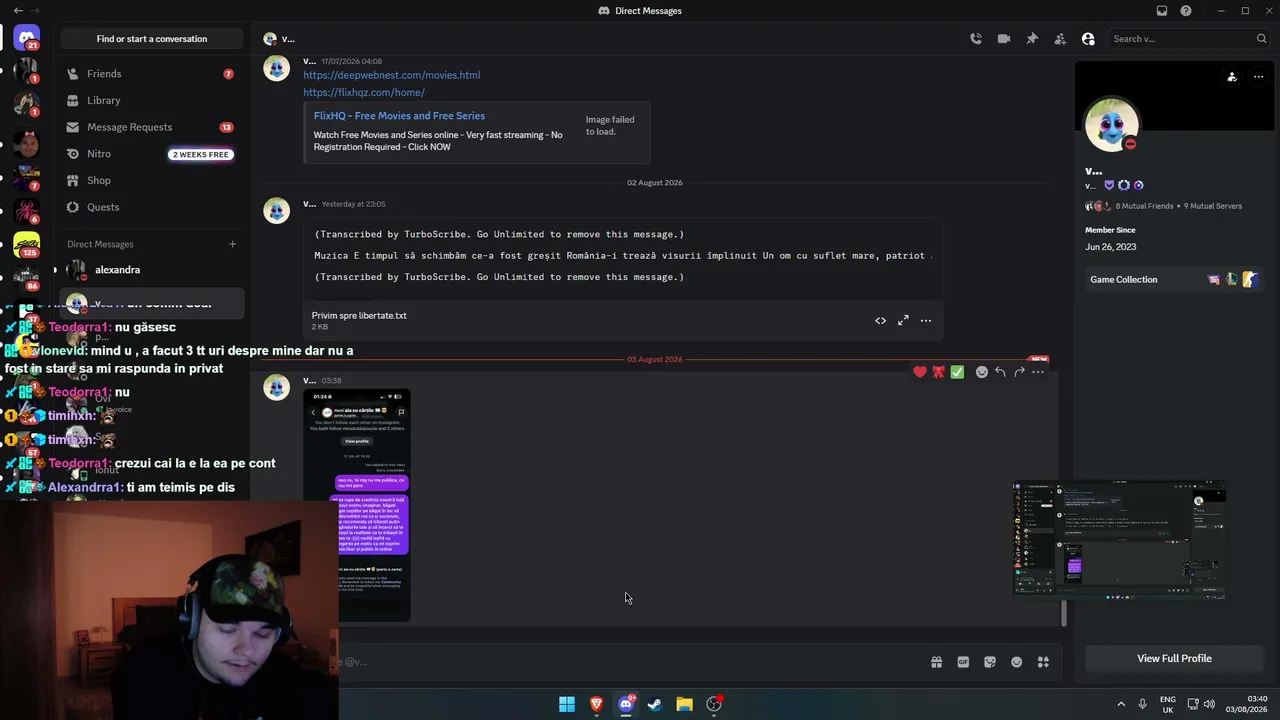Open OBS Studio from the taskbar
The image size is (1280, 720).
(714, 704)
